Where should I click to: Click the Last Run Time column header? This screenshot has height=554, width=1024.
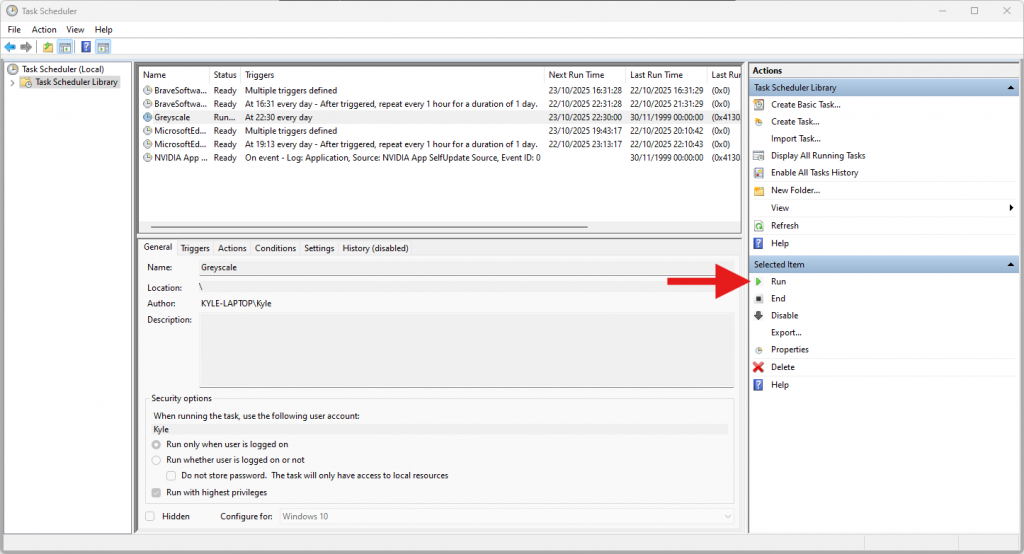(x=665, y=75)
